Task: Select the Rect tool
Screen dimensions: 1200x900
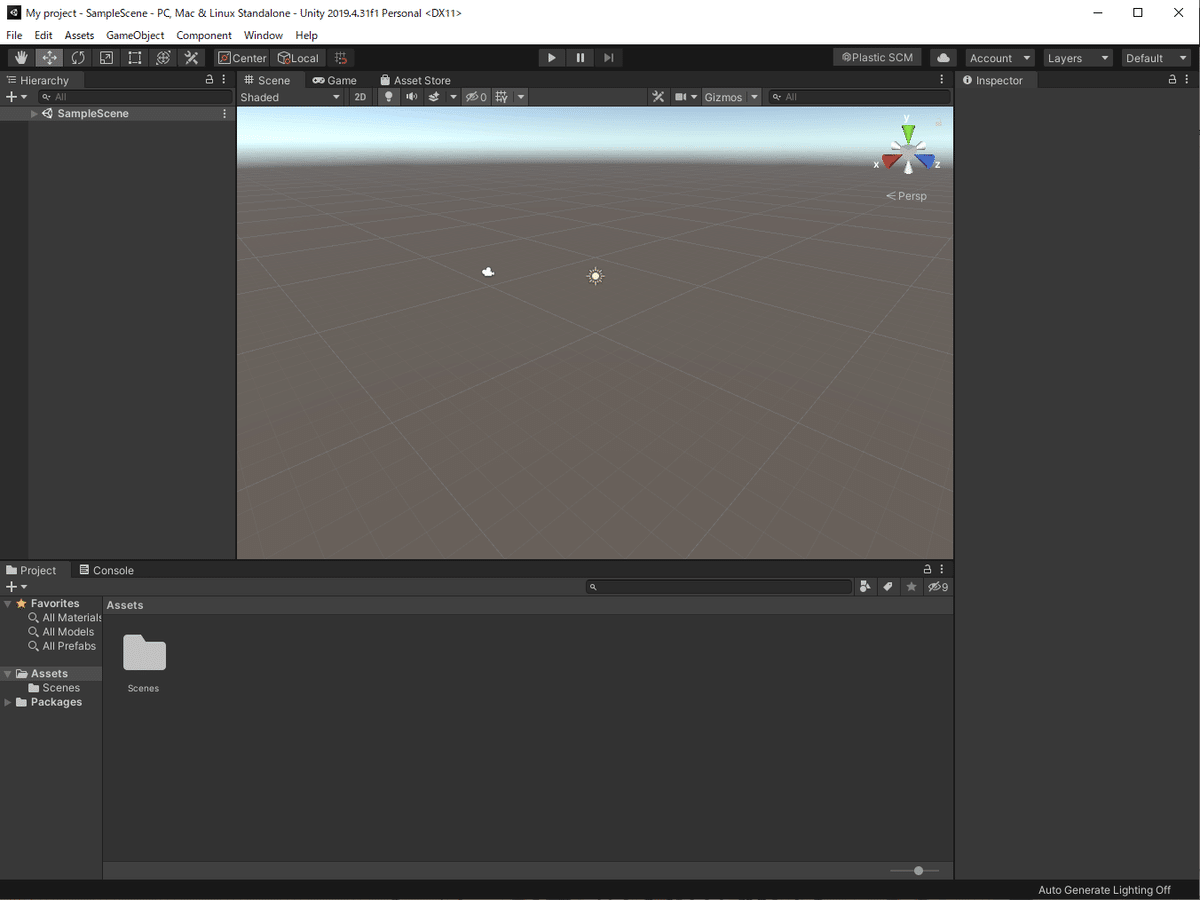Action: [134, 58]
